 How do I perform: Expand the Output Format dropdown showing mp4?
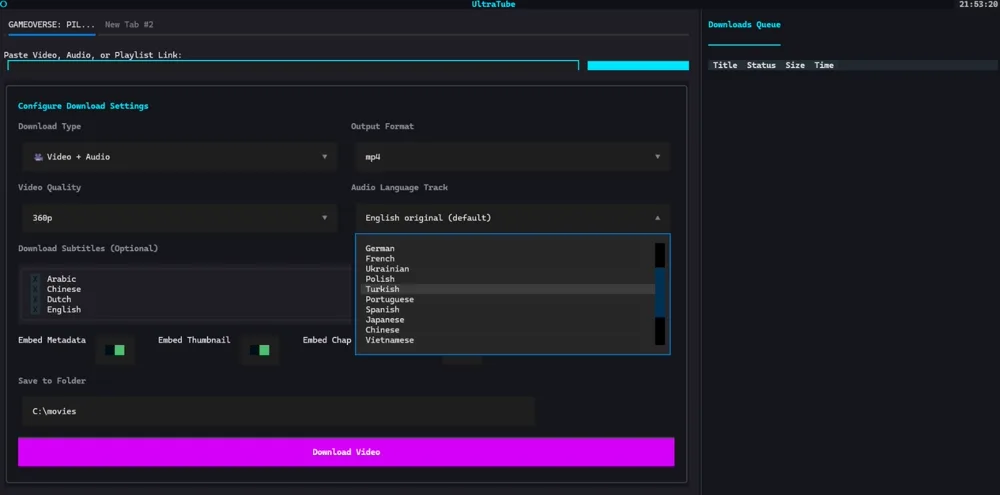(513, 157)
